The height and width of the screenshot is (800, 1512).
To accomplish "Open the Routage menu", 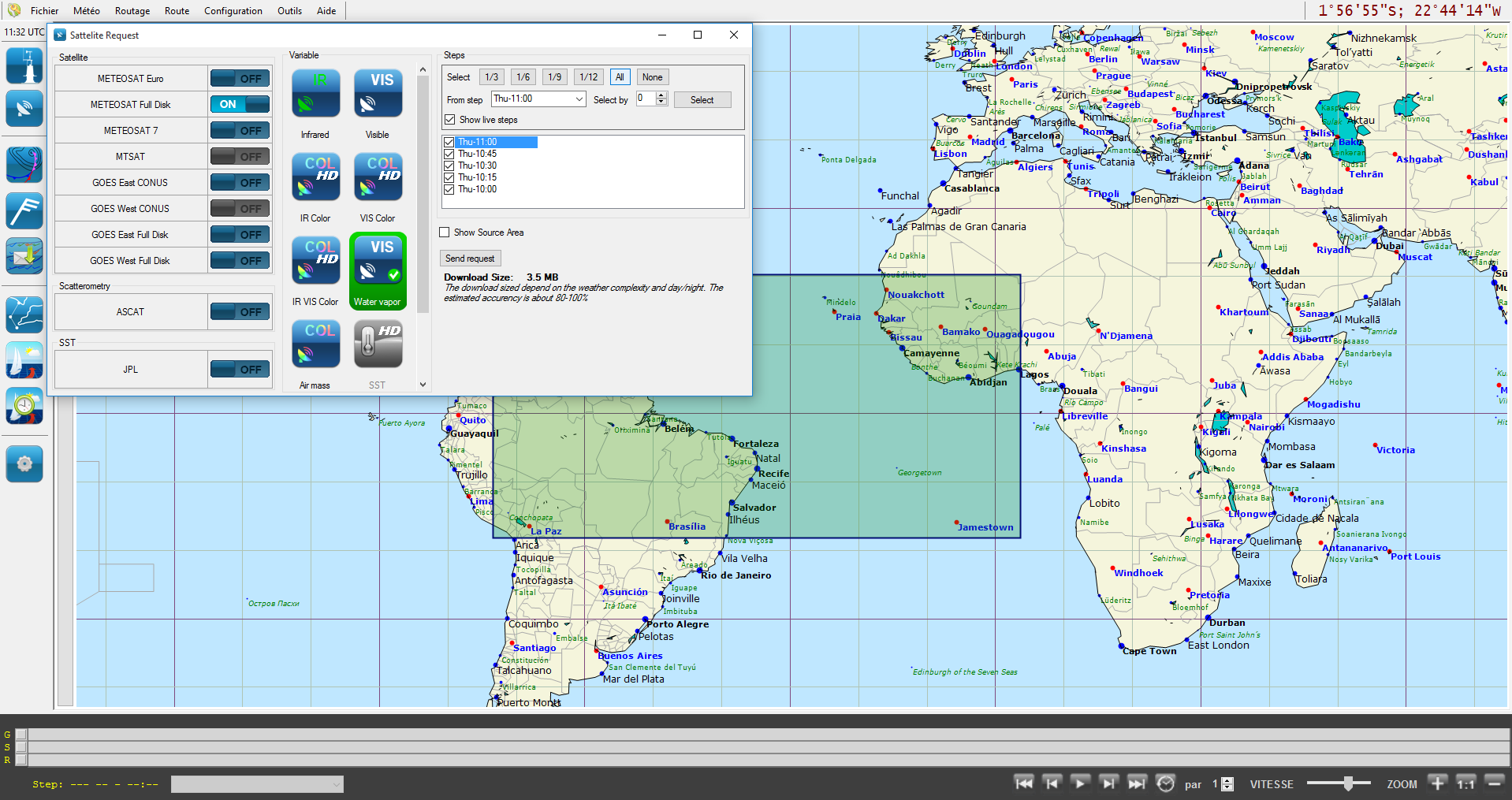I will [x=132, y=11].
